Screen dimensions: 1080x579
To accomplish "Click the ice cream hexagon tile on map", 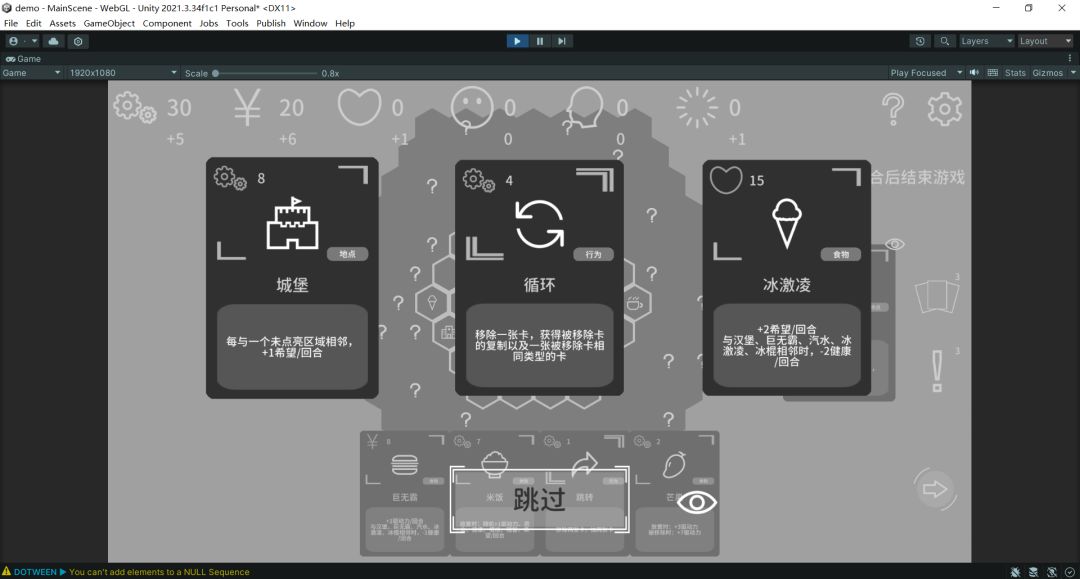I will click(432, 302).
